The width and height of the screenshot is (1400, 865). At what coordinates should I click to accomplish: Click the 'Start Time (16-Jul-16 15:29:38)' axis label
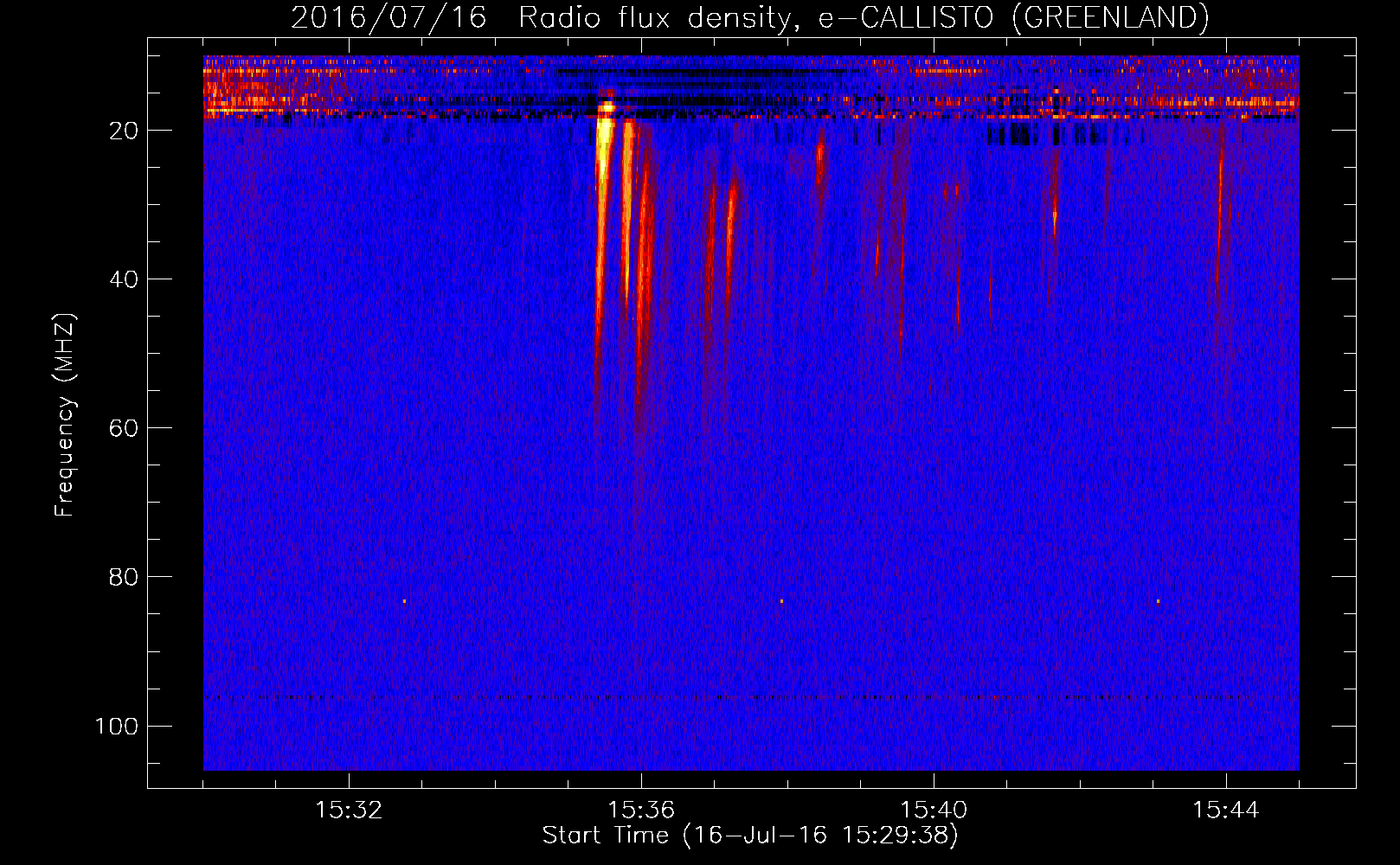pos(750,836)
